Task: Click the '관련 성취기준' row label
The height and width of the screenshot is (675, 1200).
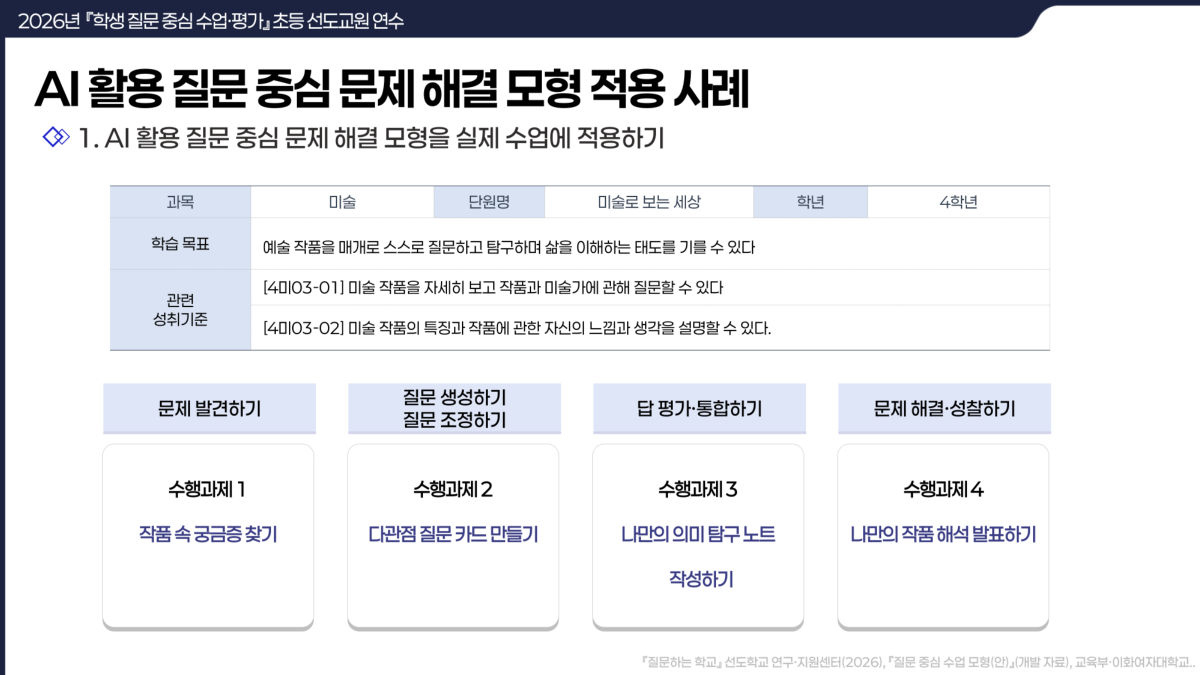Action: click(x=180, y=310)
